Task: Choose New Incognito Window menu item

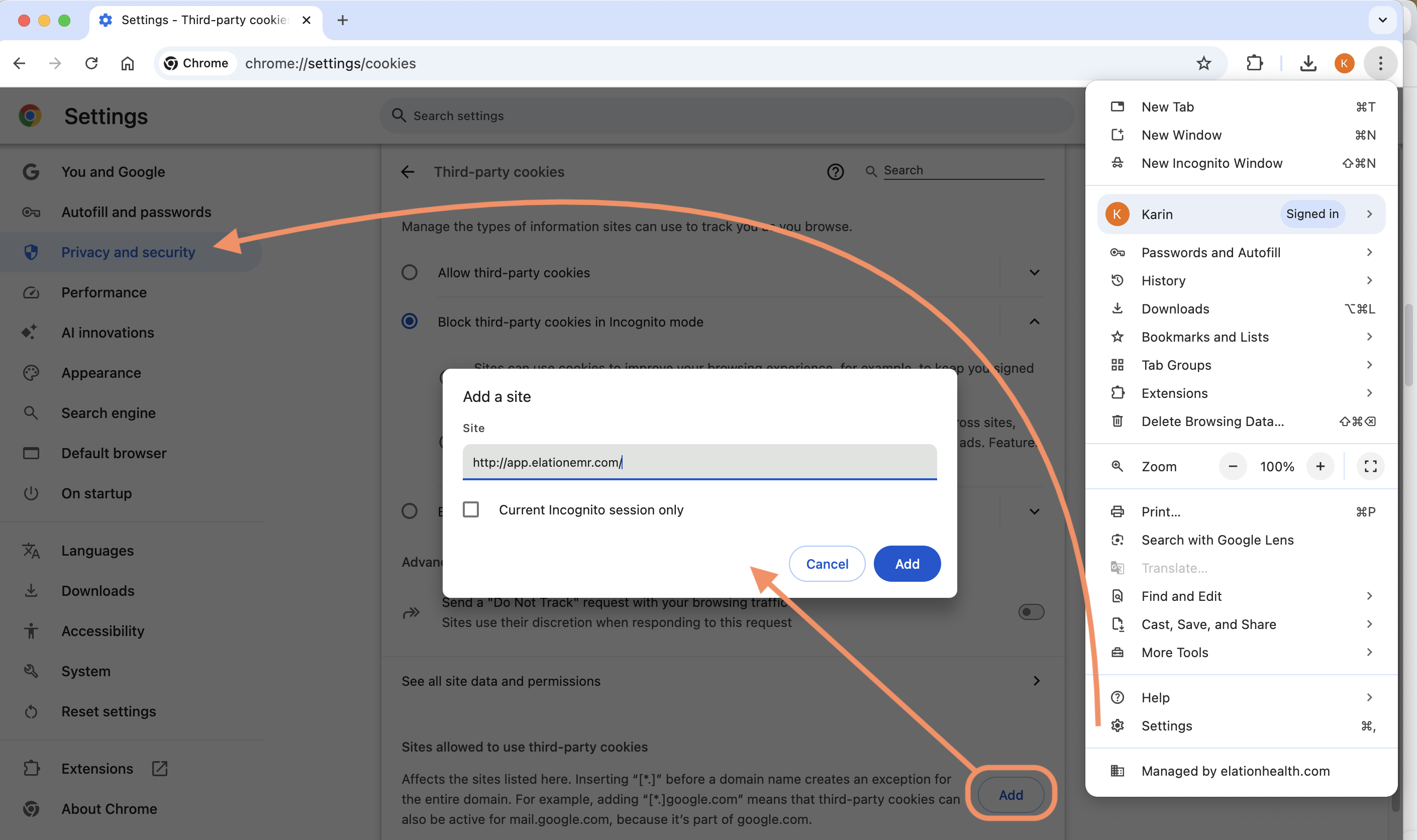Action: point(1211,163)
